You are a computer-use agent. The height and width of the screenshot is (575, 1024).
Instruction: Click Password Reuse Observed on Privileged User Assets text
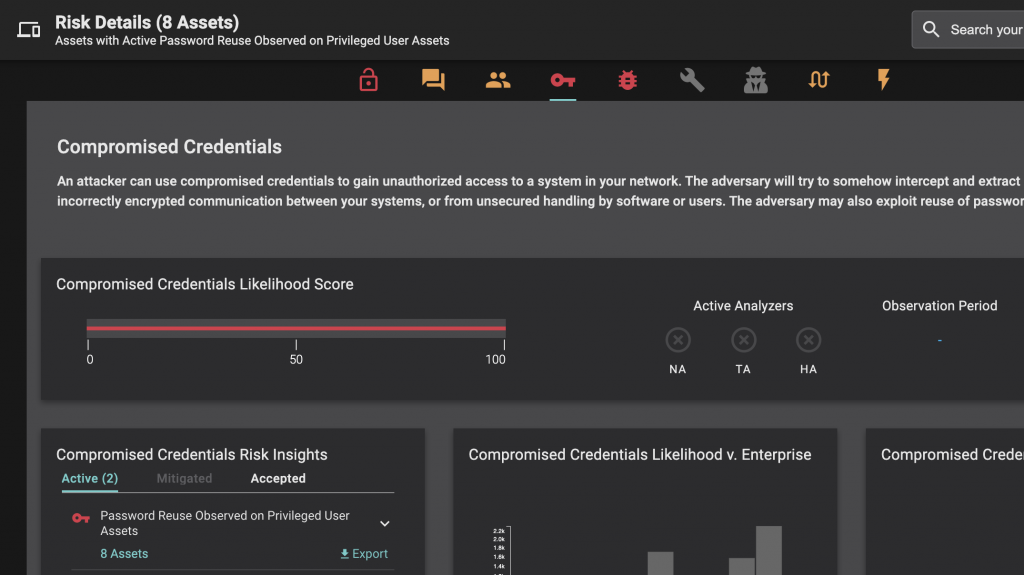click(x=225, y=523)
